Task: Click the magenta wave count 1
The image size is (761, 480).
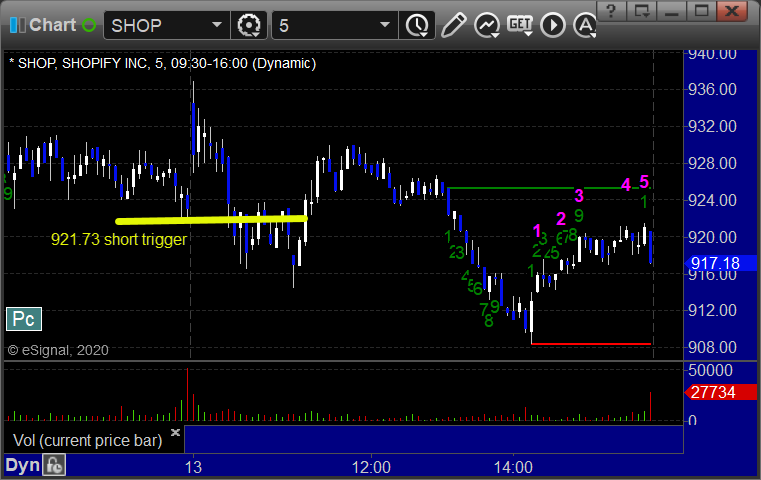Action: click(537, 231)
